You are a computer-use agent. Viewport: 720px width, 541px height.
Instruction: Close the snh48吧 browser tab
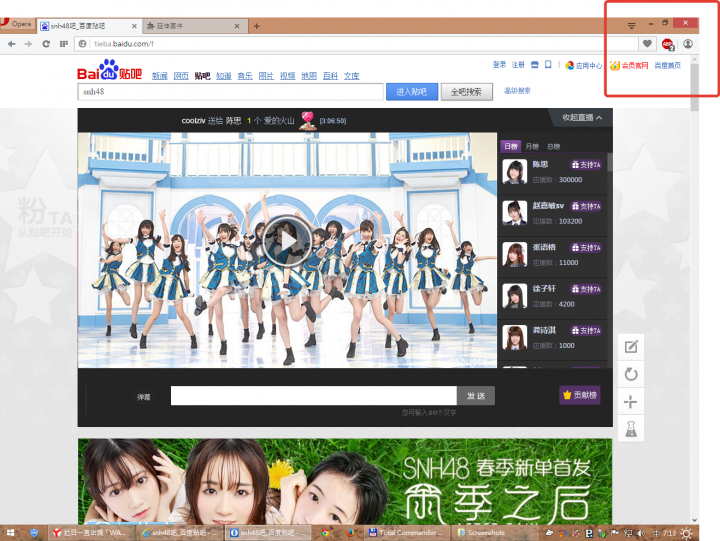pos(134,26)
